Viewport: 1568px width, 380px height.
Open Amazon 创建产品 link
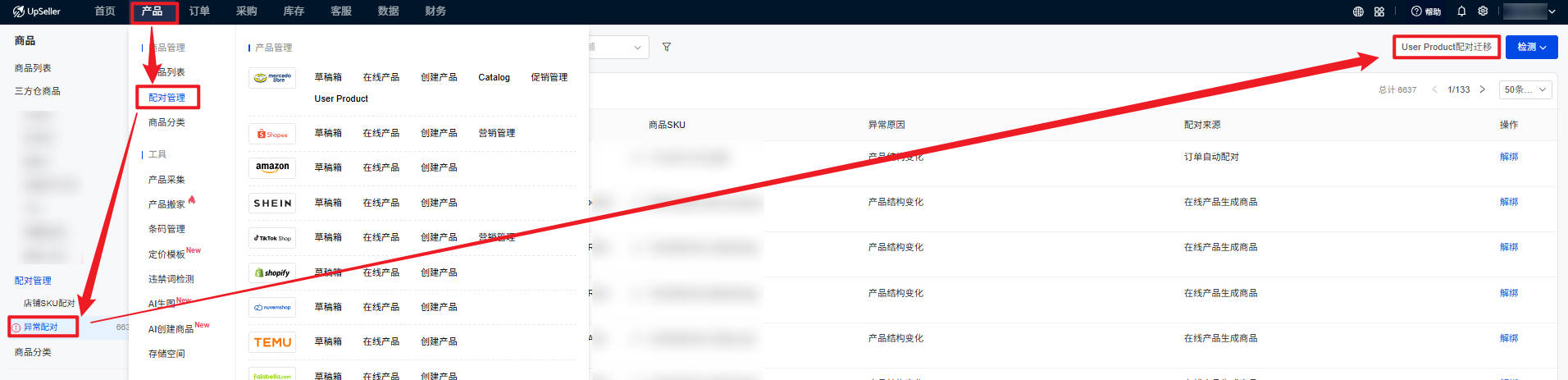coord(439,167)
